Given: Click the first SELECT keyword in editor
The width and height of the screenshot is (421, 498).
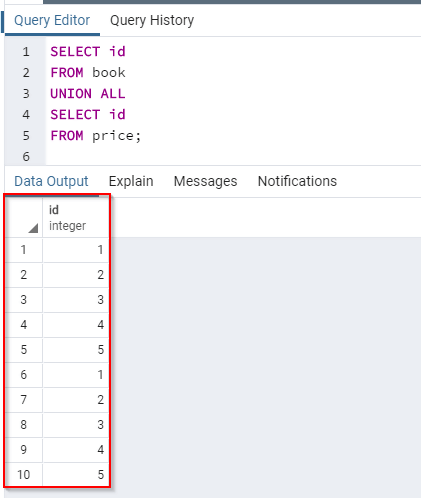Looking at the screenshot, I should (75, 52).
